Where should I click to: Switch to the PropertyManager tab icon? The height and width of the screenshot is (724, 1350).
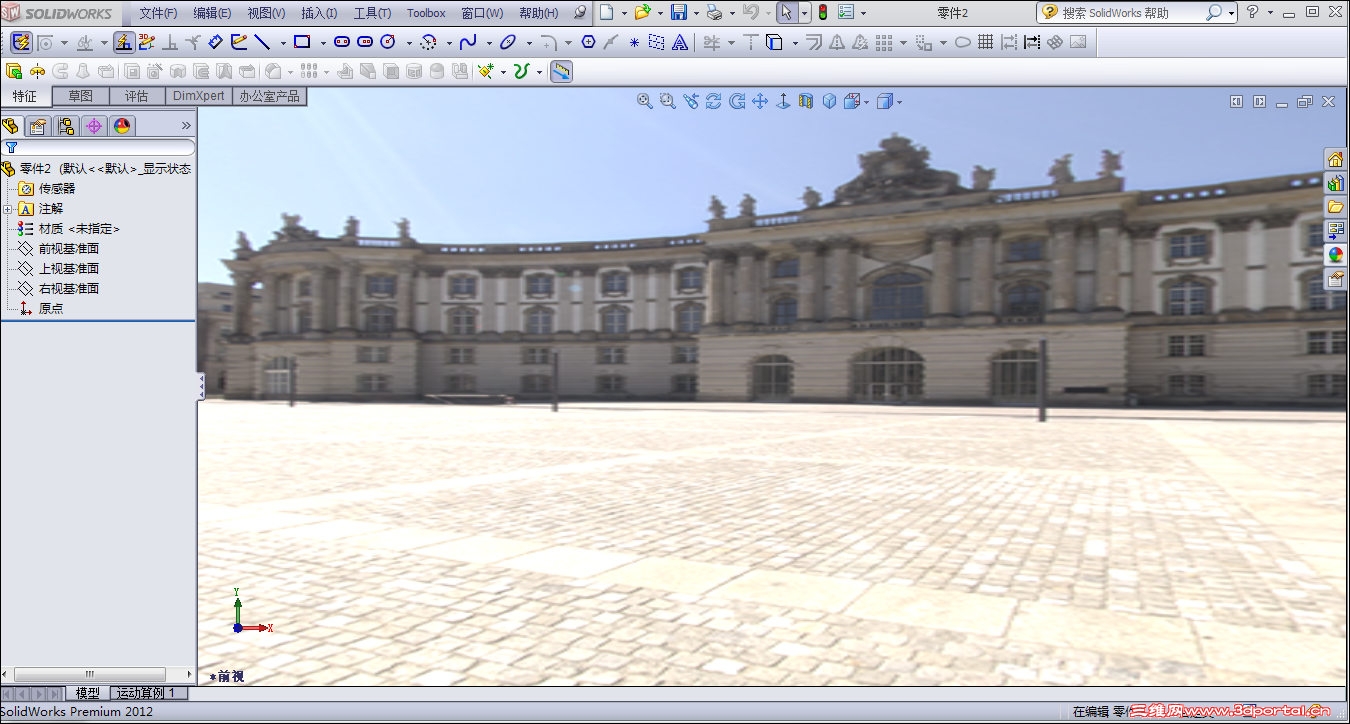(x=38, y=126)
